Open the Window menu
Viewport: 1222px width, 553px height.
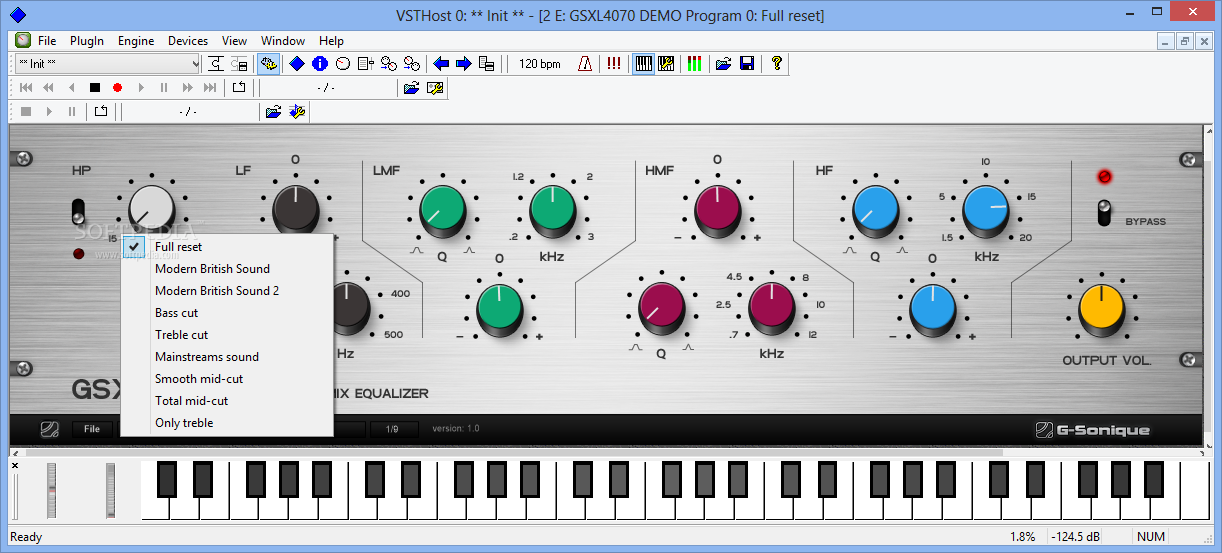[x=283, y=41]
